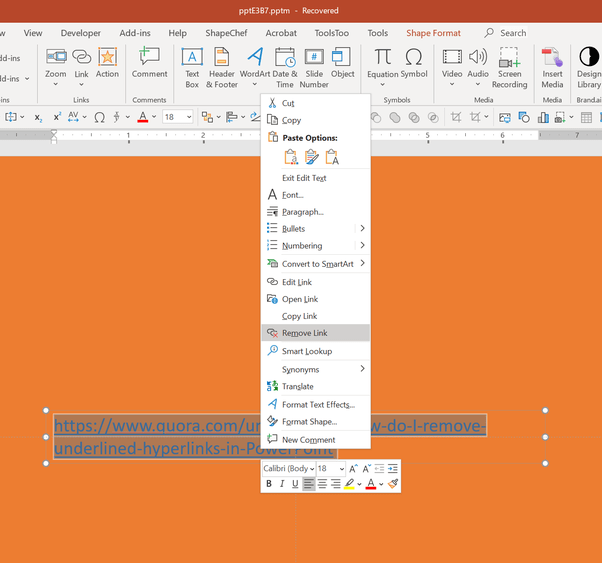602x563 pixels.
Task: Open the mini toolbar font color dropdown arrow
Action: 381,484
